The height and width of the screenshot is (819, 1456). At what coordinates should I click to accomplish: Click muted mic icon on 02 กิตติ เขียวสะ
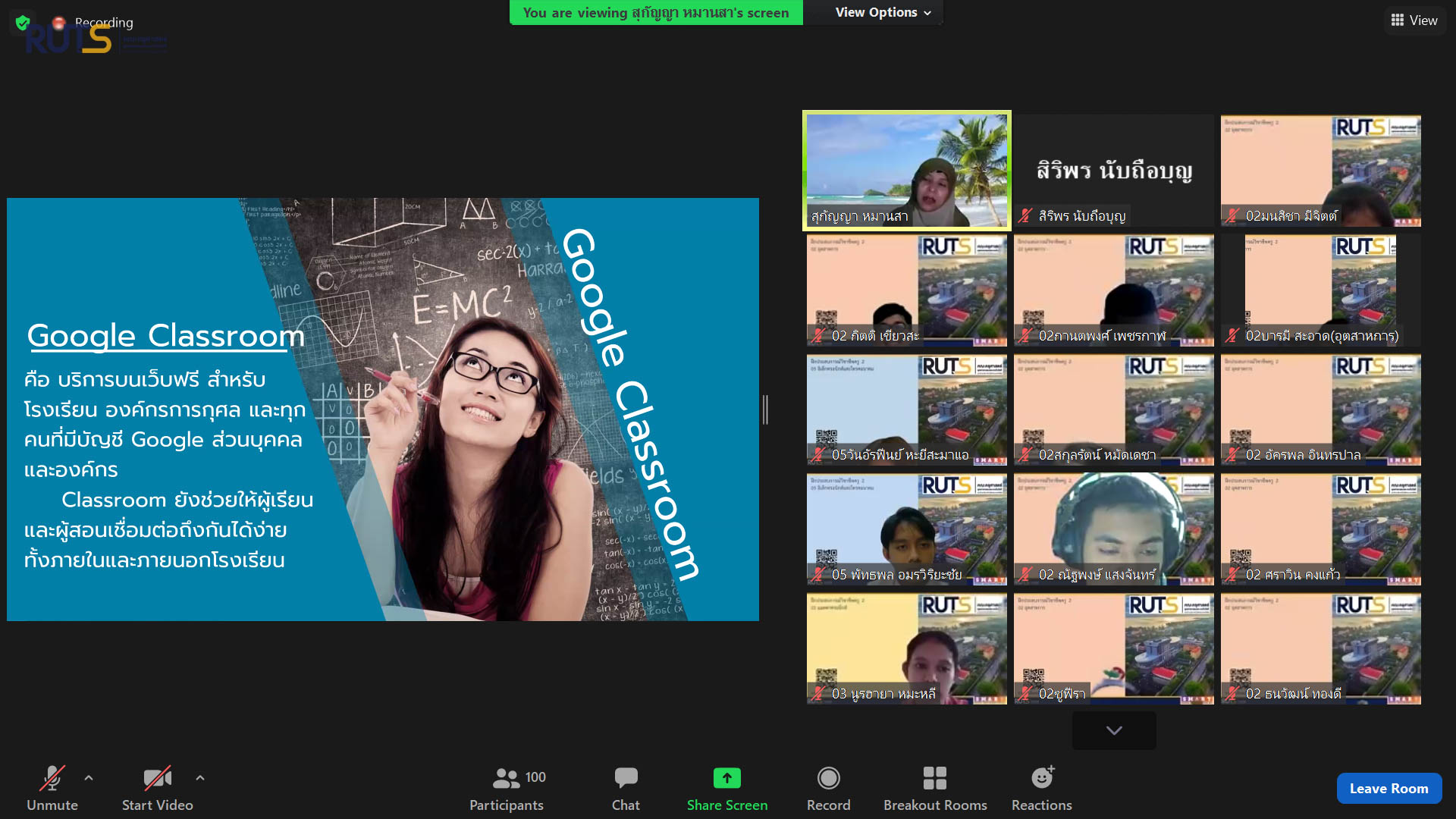(818, 336)
